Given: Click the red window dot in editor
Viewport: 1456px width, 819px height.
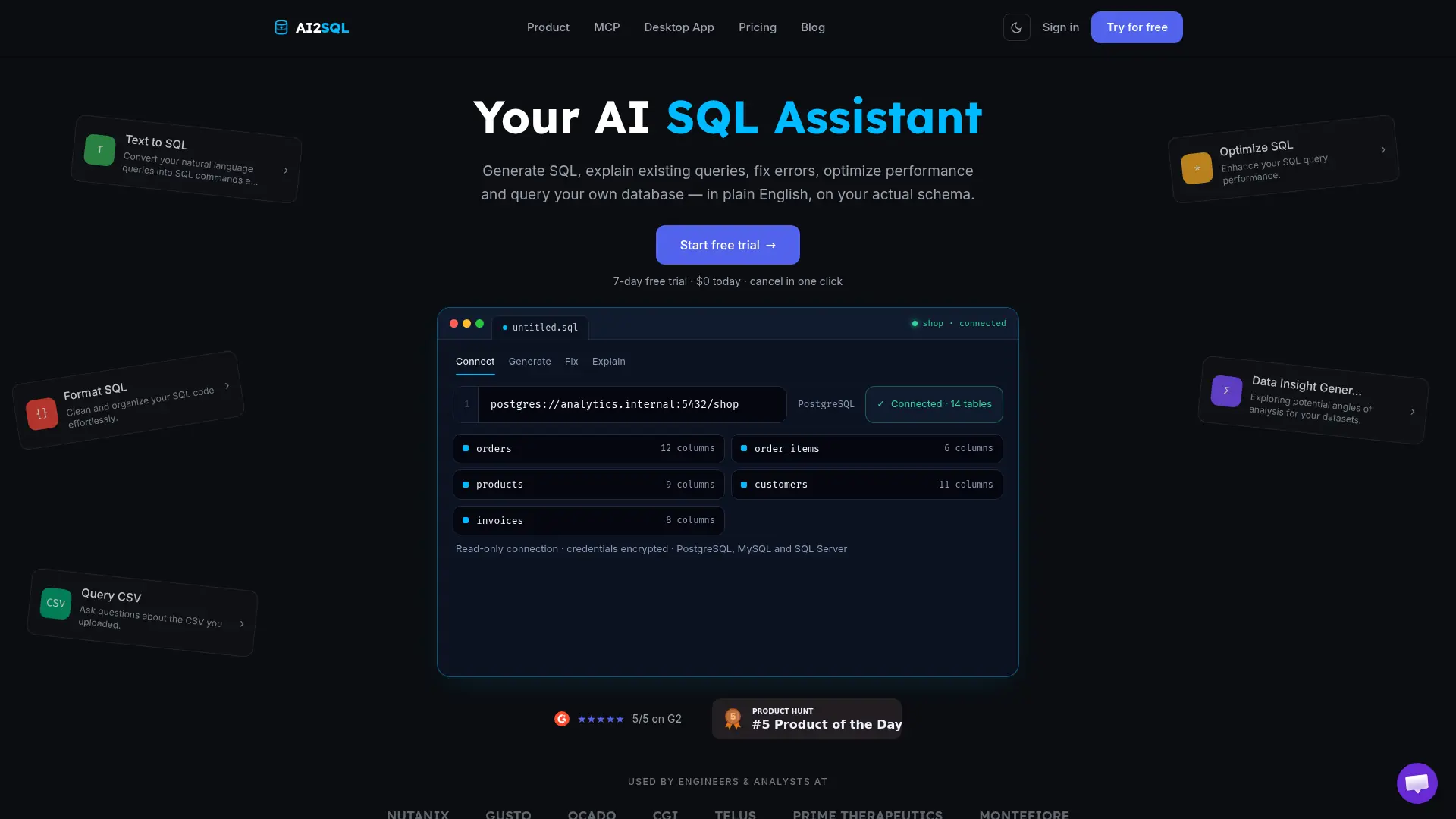Looking at the screenshot, I should (453, 324).
